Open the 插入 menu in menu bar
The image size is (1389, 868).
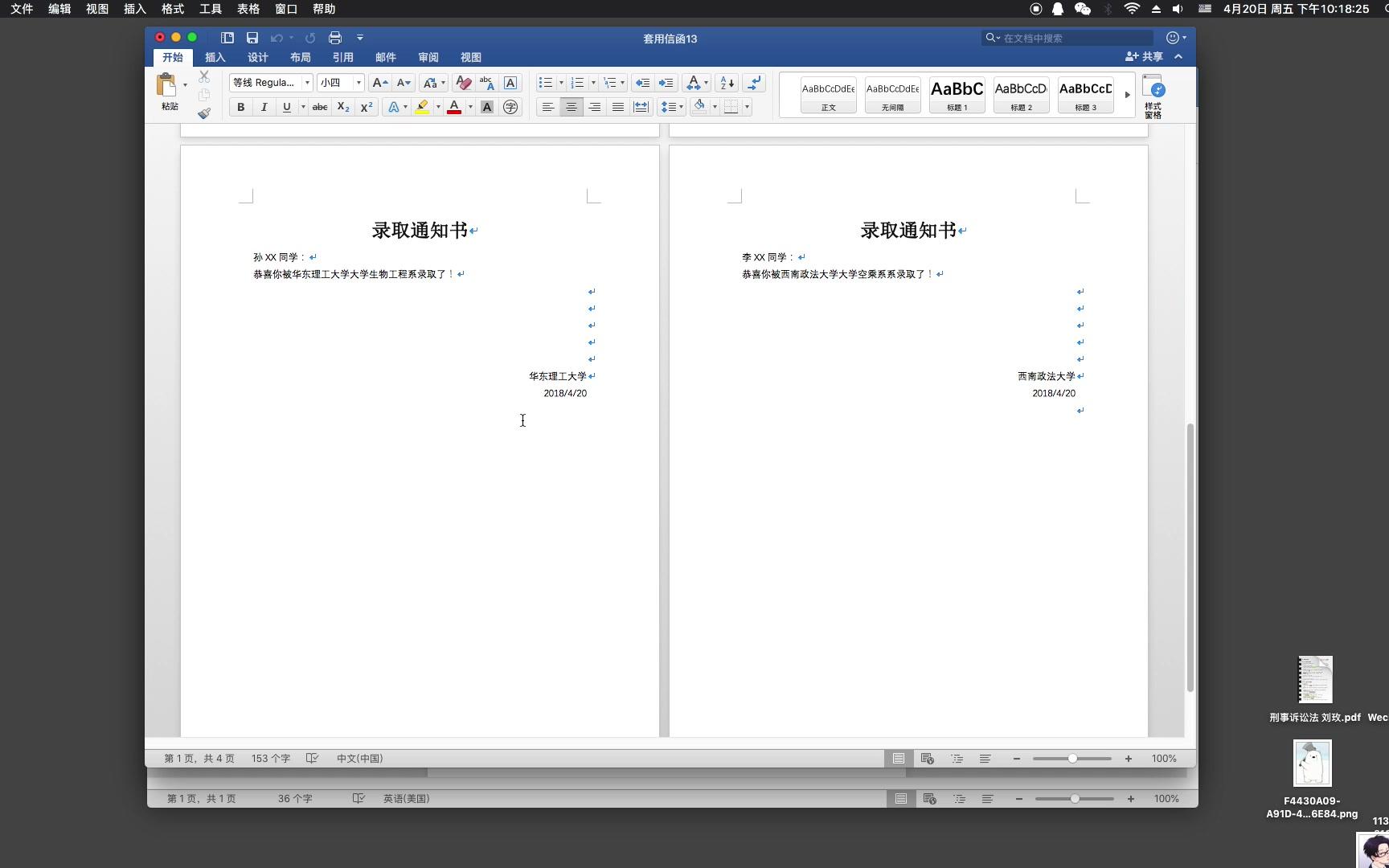coord(133,9)
